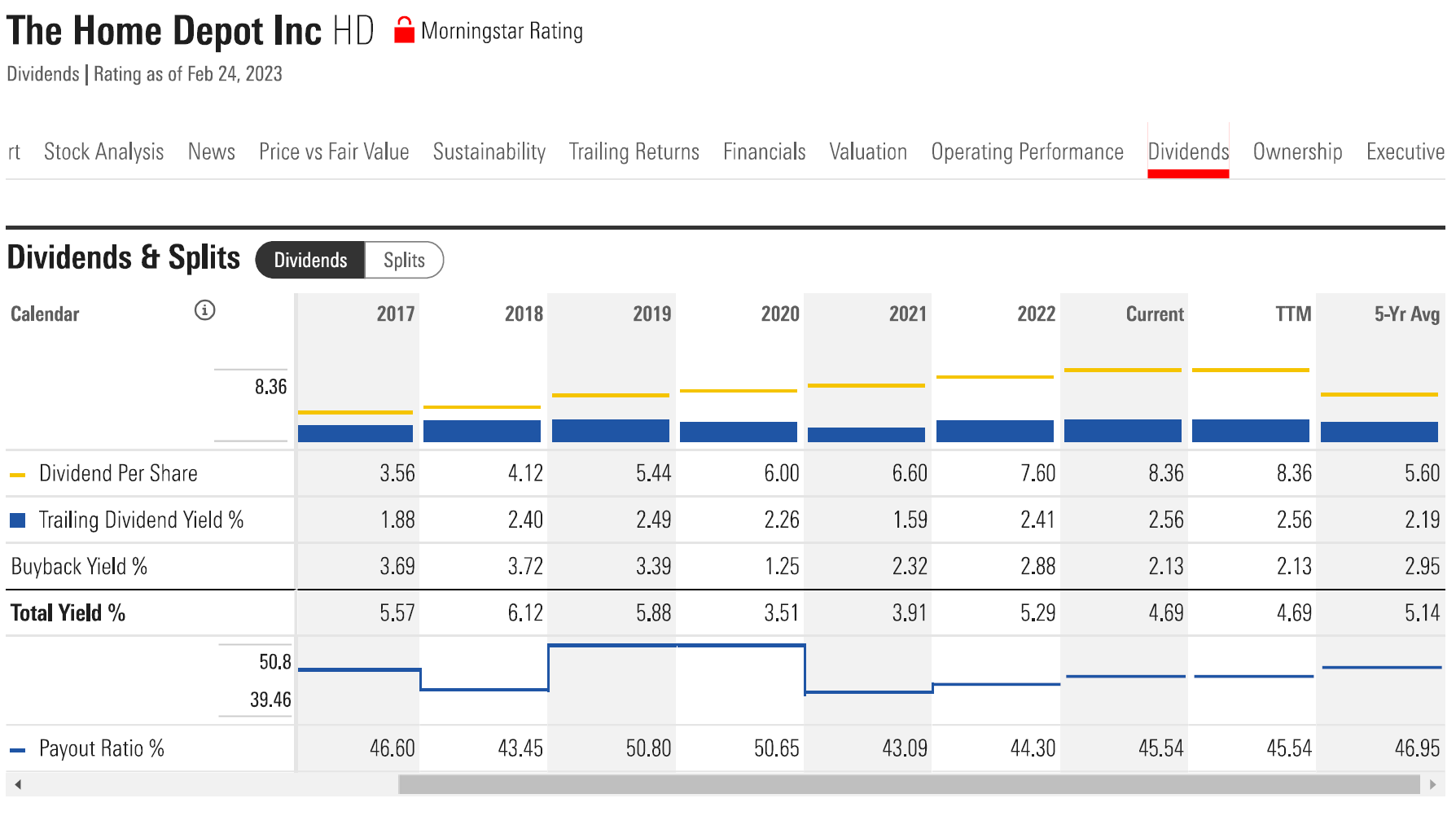The width and height of the screenshot is (1456, 816).
Task: Open the Operating Performance tab
Action: pos(1028,151)
